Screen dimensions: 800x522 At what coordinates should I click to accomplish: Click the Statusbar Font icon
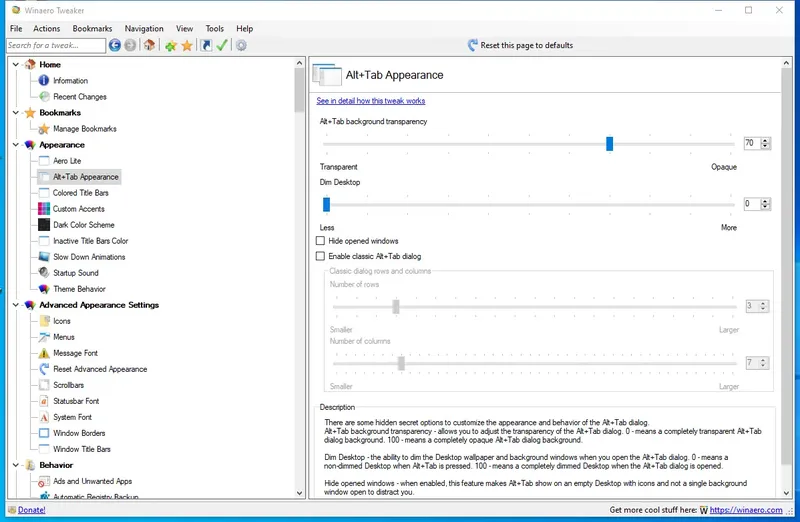pyautogui.click(x=44, y=401)
